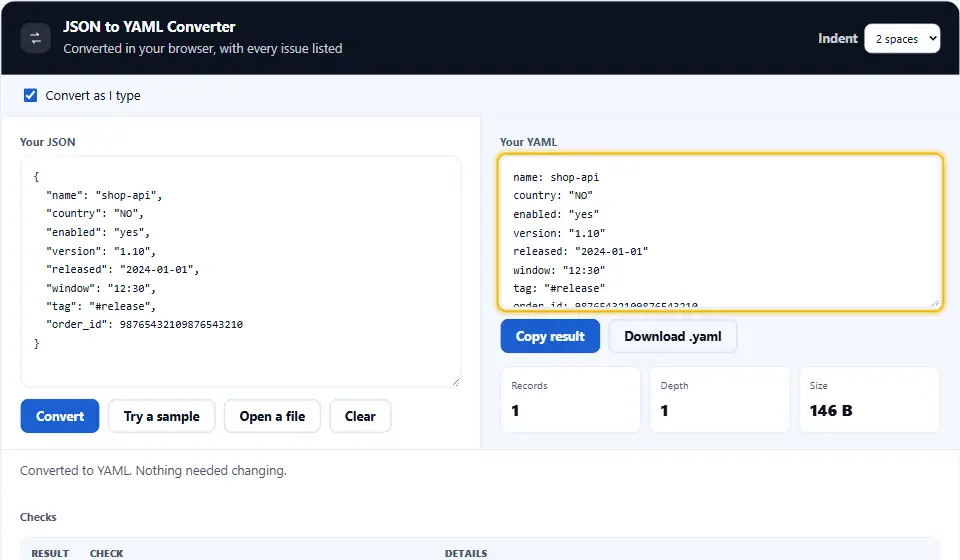Click the Size 146 B value
The image size is (960, 560).
pos(831,411)
